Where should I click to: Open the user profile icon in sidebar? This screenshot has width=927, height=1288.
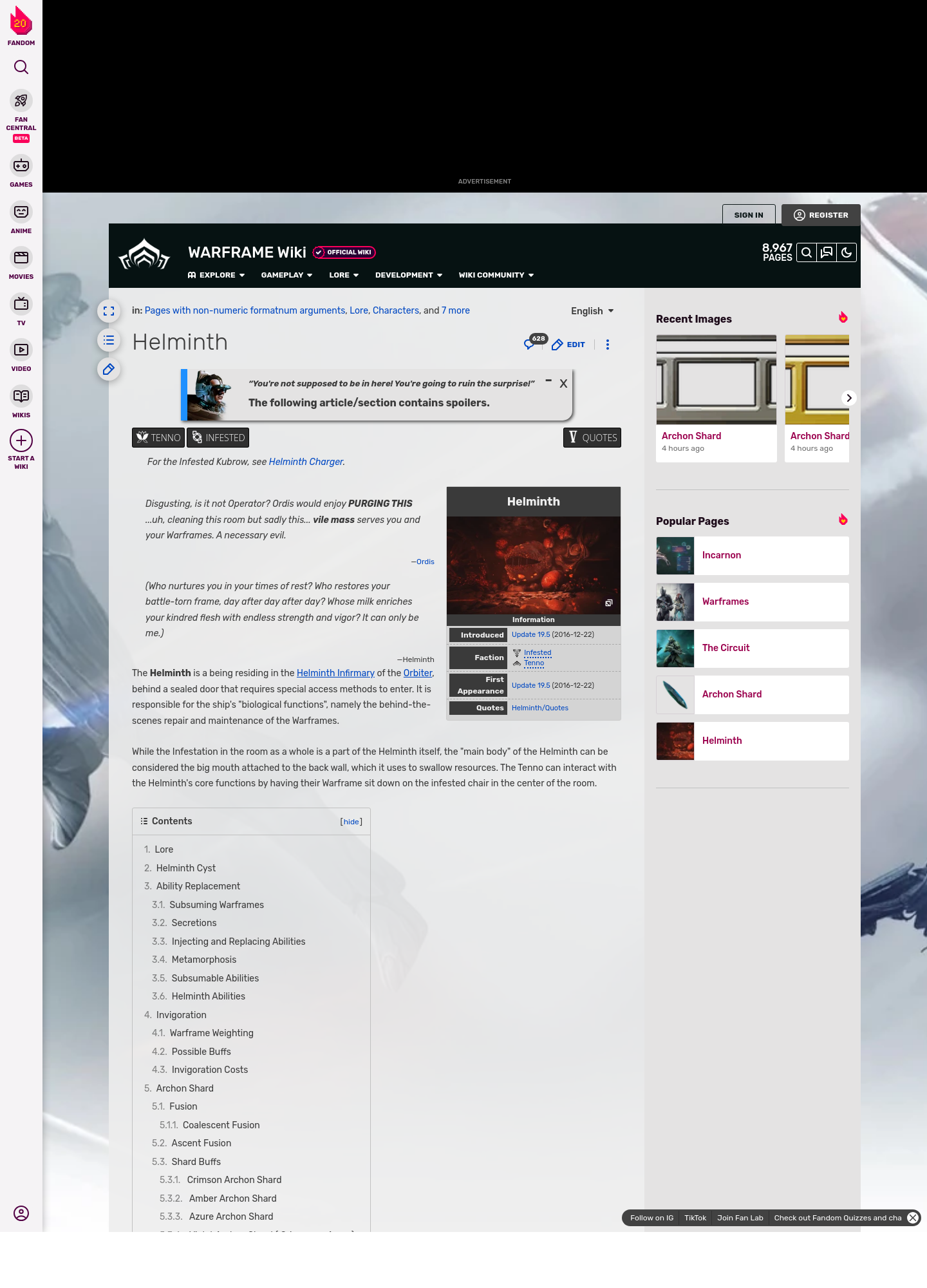click(x=21, y=1213)
